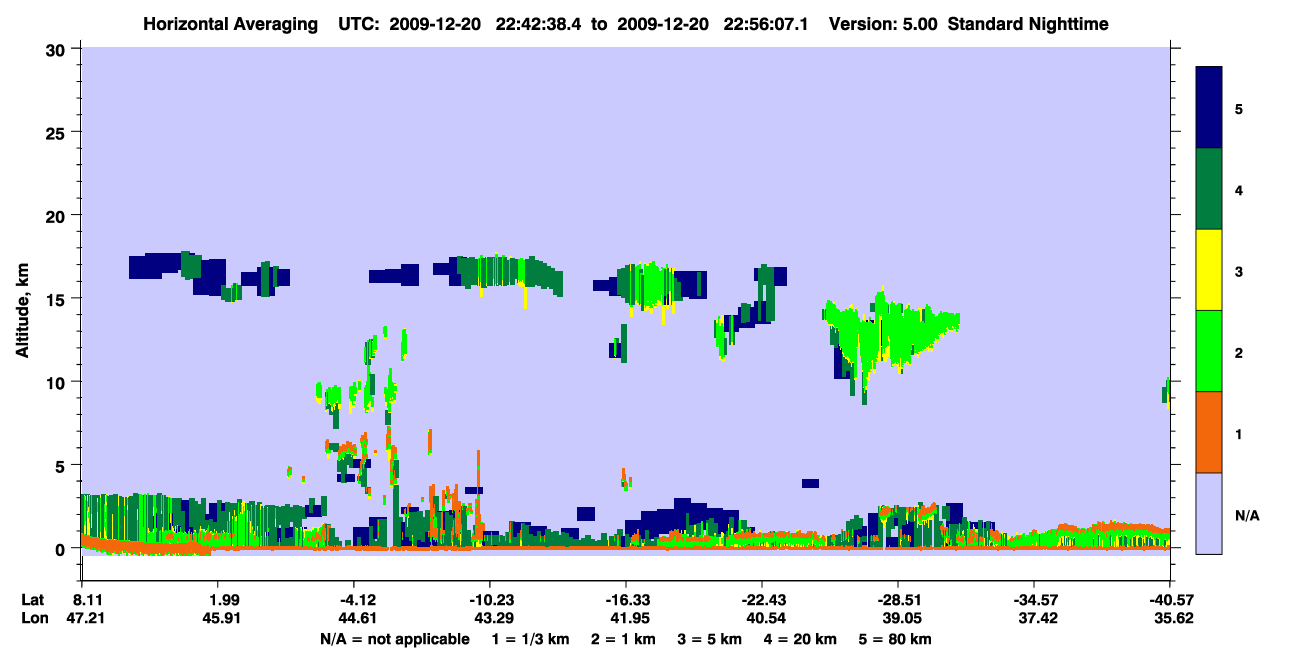
Task: Click the y-axis tick label 30
Action: coord(58,49)
